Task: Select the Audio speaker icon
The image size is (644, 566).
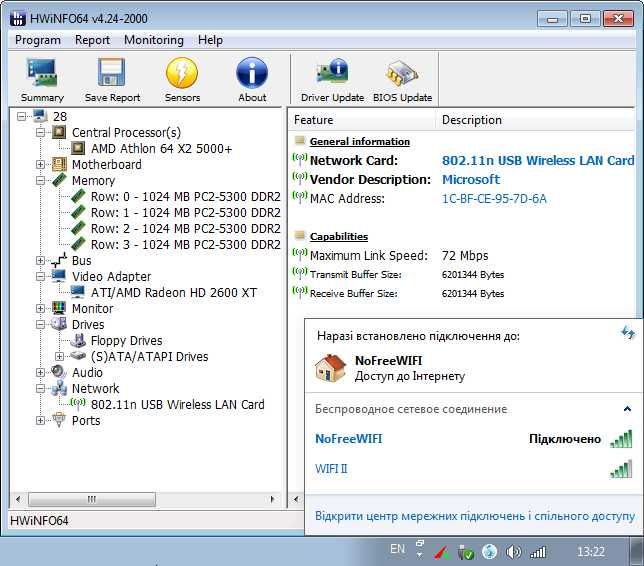Action: pos(59,372)
